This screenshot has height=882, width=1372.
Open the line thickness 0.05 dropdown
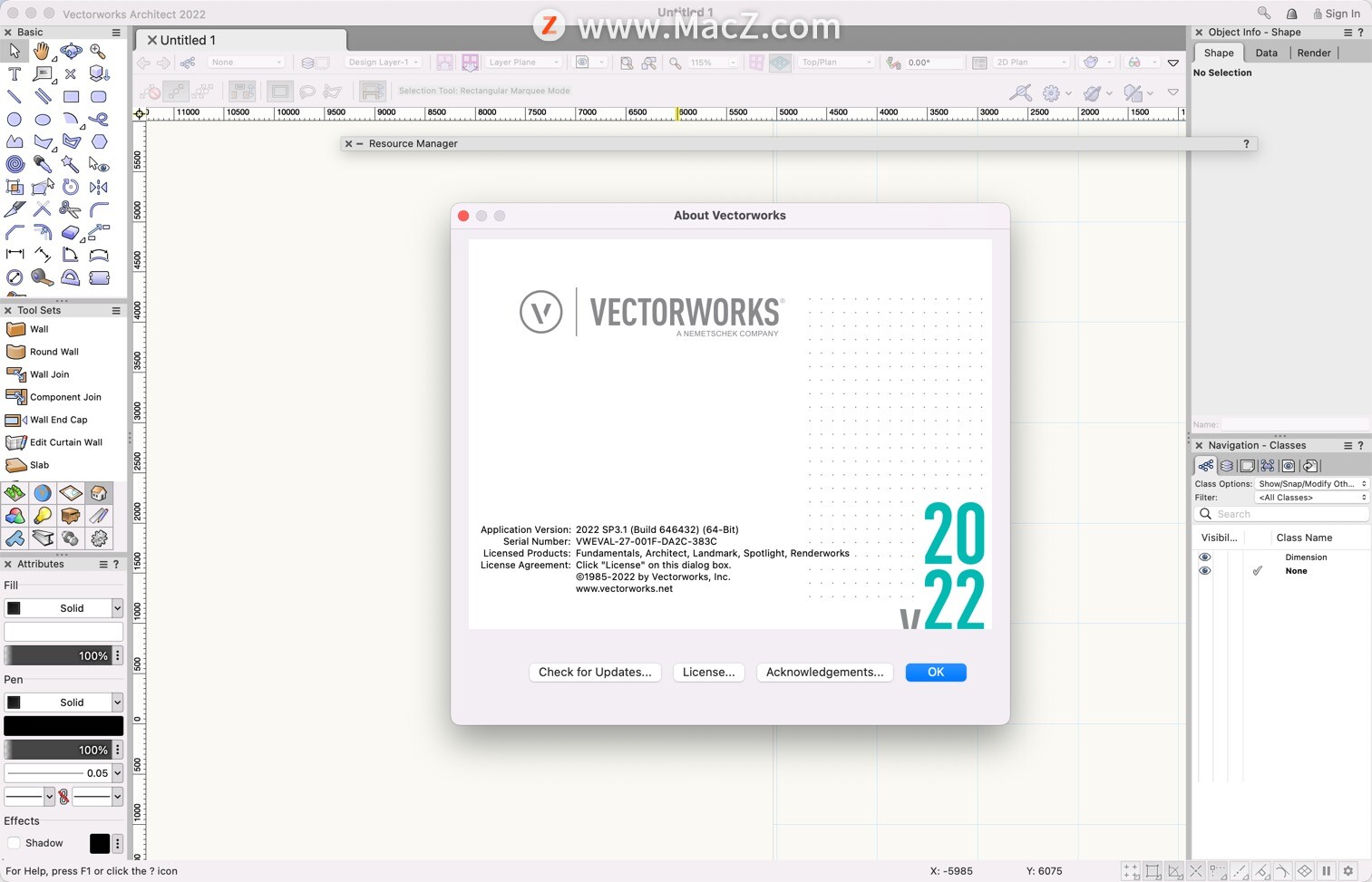(x=63, y=773)
